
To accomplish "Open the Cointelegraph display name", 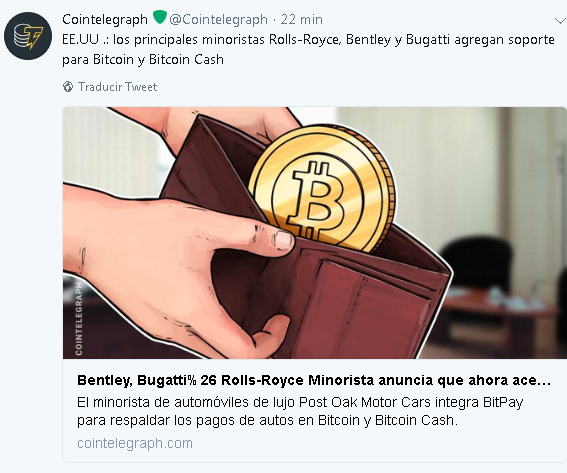I will click(x=105, y=20).
